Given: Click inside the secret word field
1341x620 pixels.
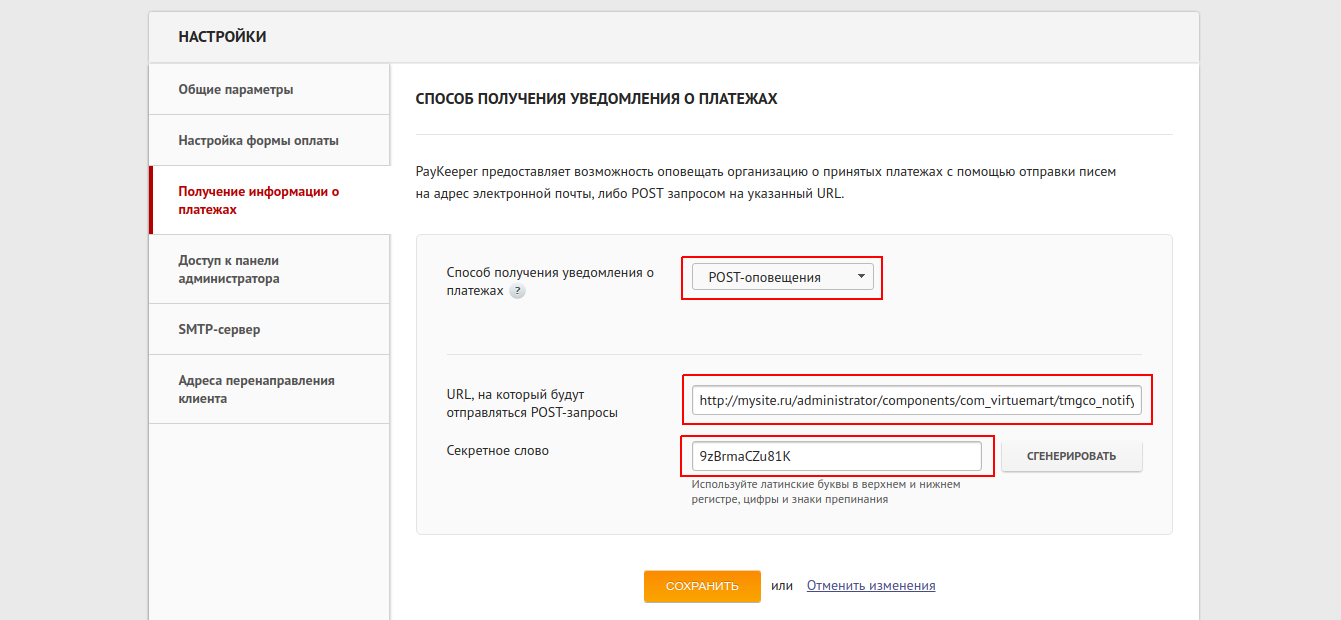Looking at the screenshot, I should pyautogui.click(x=838, y=456).
